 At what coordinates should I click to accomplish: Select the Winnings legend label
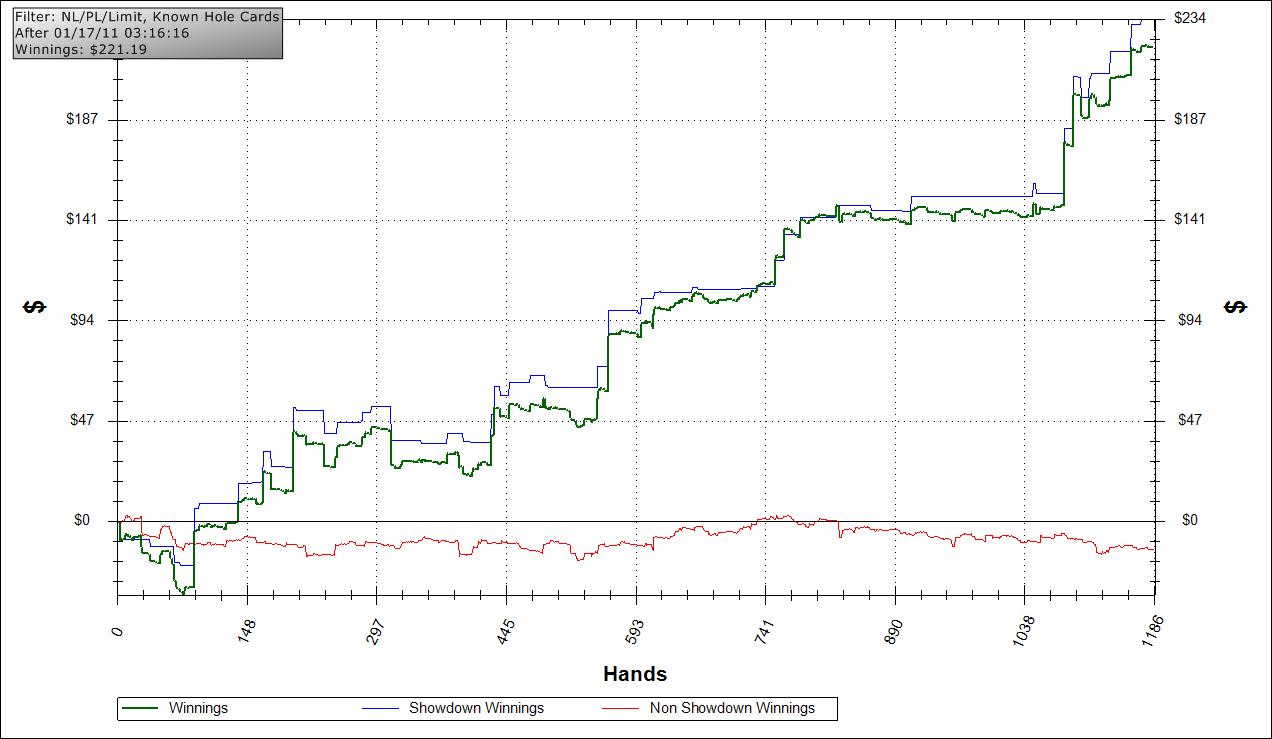coord(198,708)
